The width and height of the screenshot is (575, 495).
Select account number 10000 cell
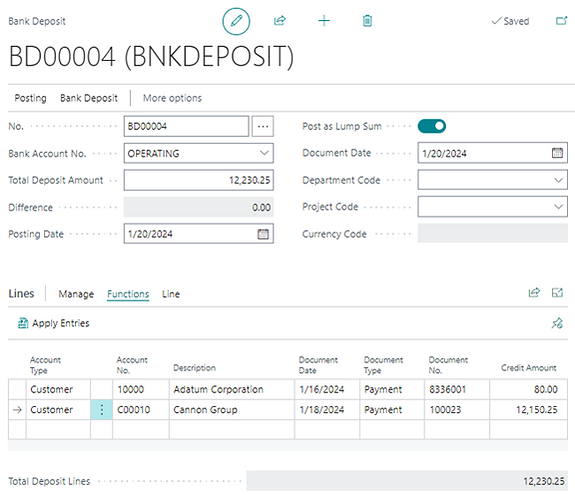pos(141,389)
